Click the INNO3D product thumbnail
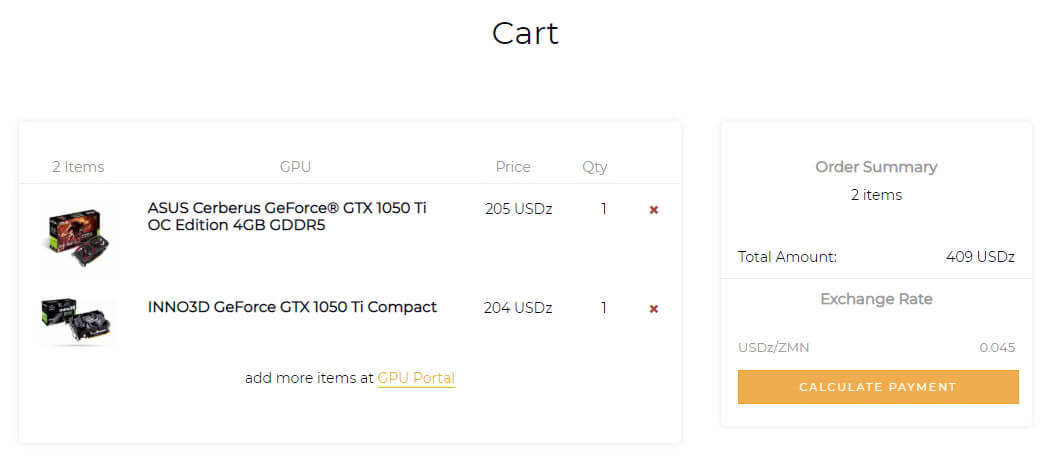Screen dimensions: 1056x468 tap(76, 321)
